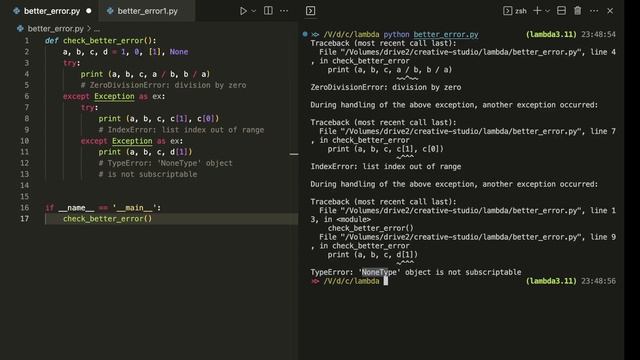This screenshot has height=360, width=640.
Task: Select line number 1 in gutter
Action: click(x=27, y=40)
